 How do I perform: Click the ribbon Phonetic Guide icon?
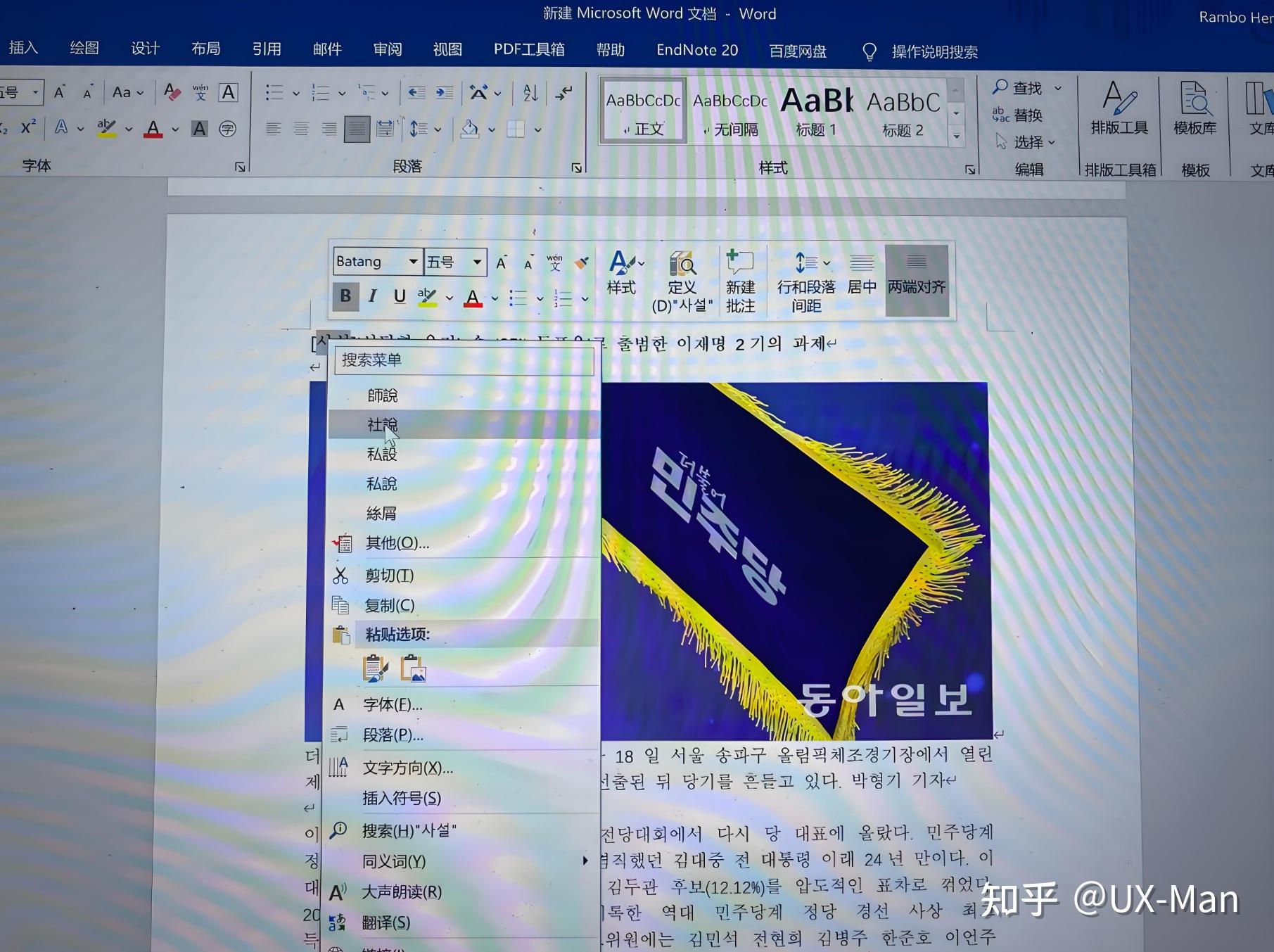pos(200,92)
